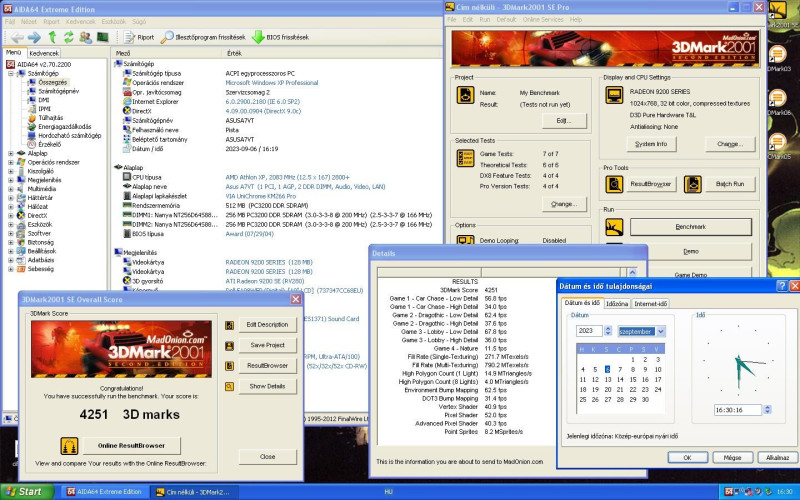800x500 pixels.
Task: Open the 3DMark06 desktop shortcut
Action: click(778, 102)
